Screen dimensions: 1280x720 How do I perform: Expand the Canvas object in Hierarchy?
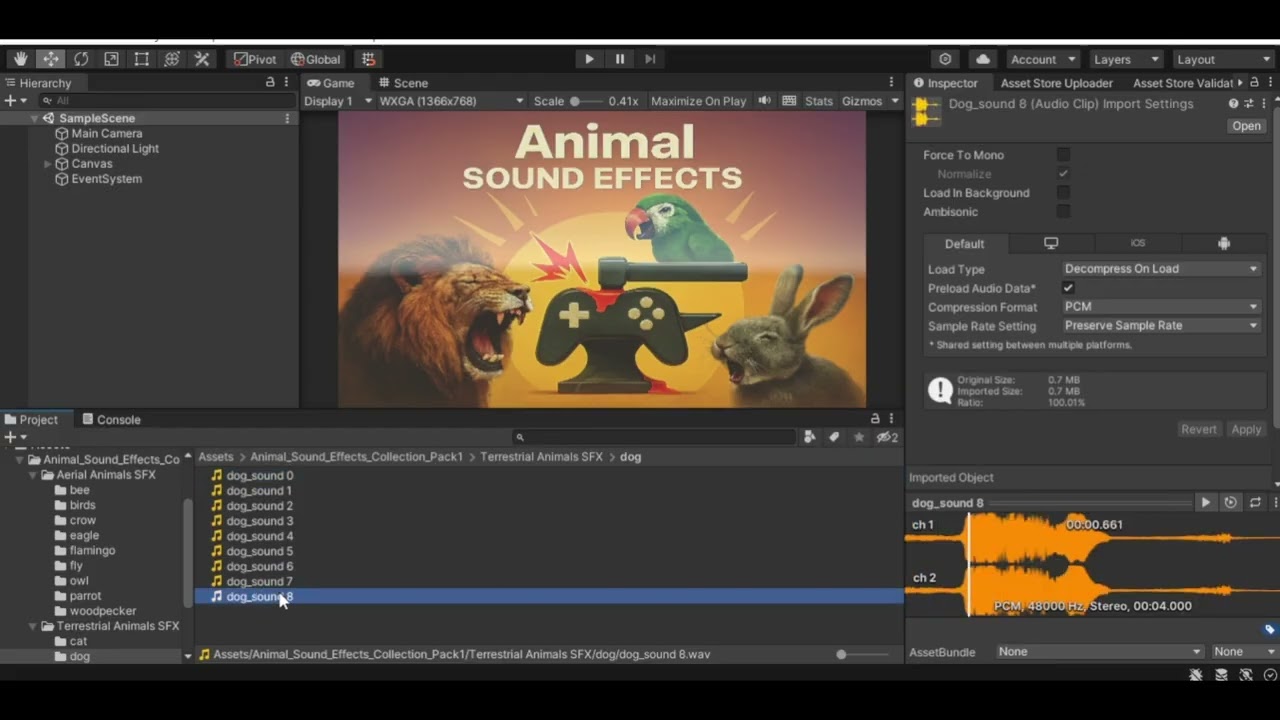[47, 164]
